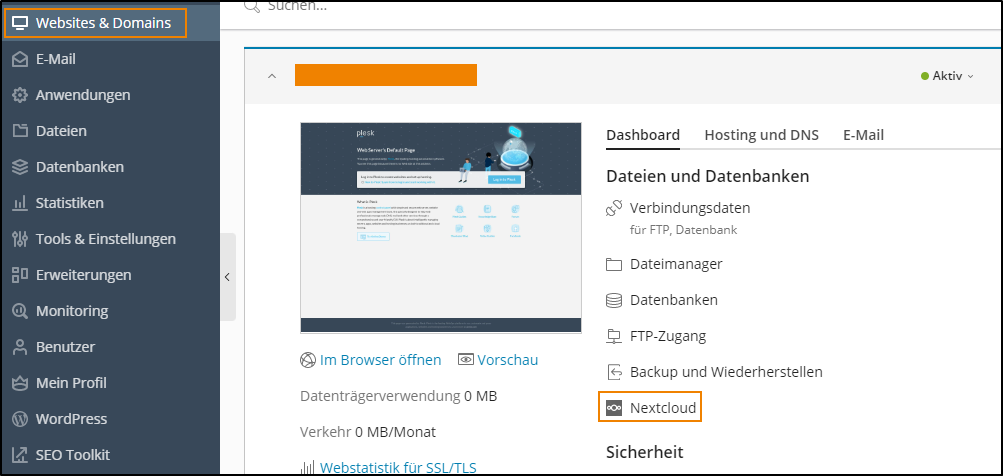Click the Anwendungen gear icon

(x=20, y=95)
